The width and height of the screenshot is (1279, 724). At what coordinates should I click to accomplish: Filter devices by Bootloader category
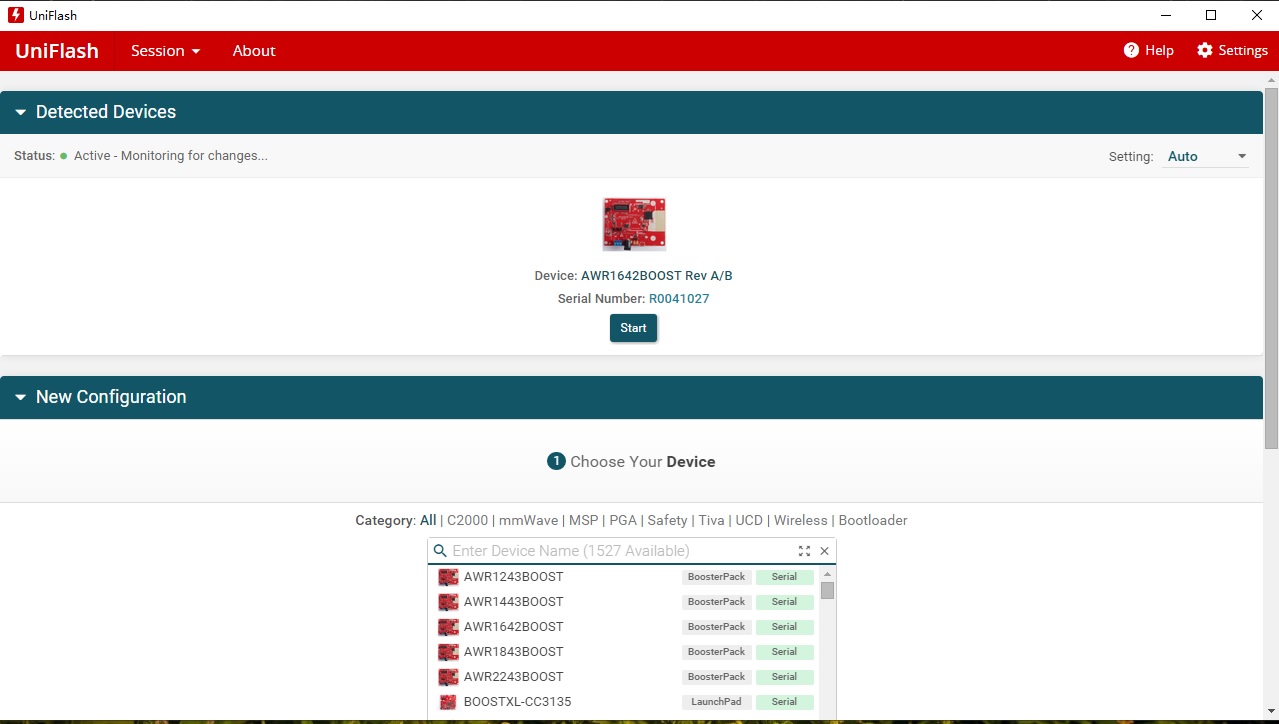click(x=873, y=520)
